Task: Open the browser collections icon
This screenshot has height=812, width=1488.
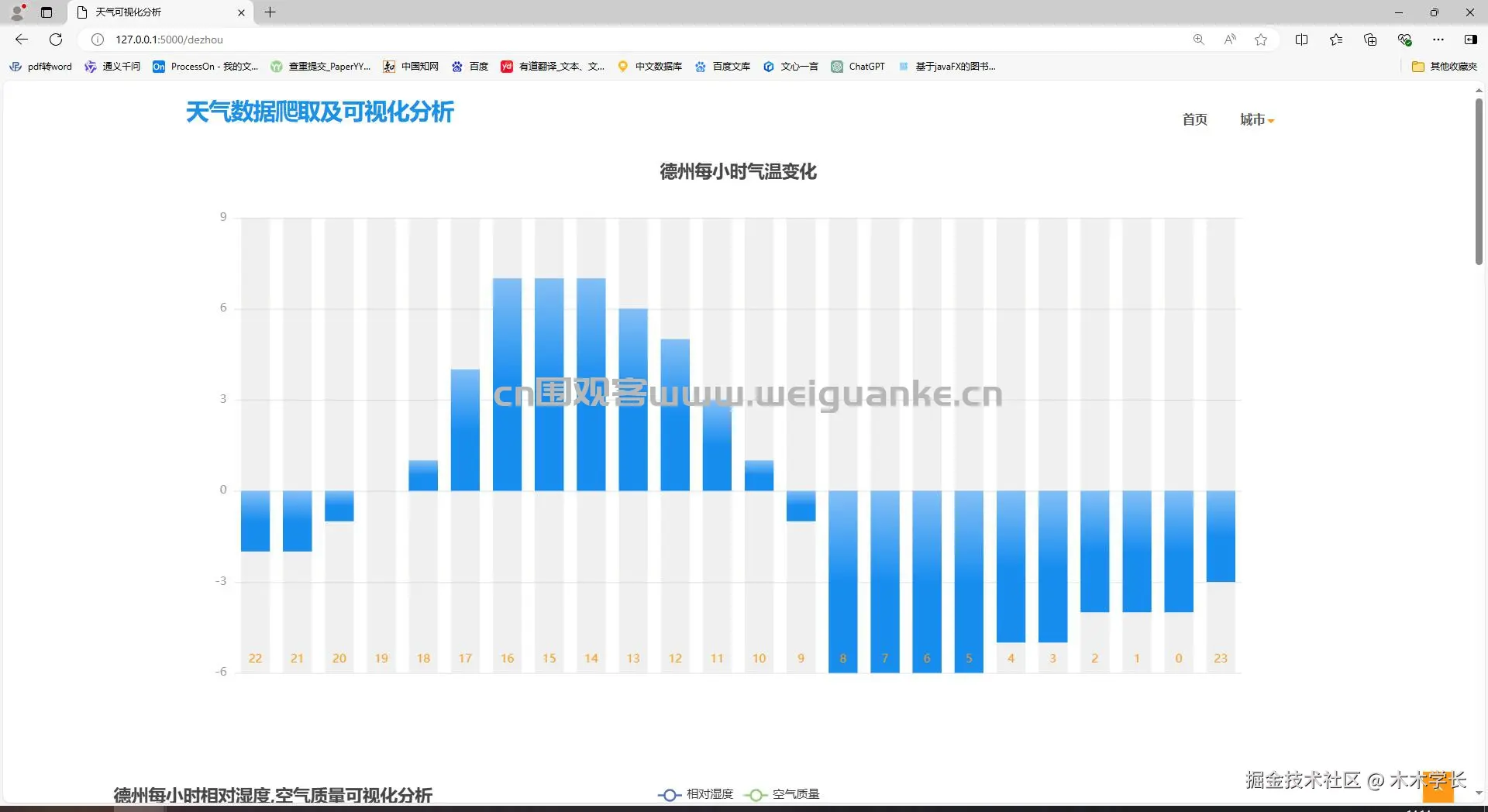Action: pos(1370,40)
